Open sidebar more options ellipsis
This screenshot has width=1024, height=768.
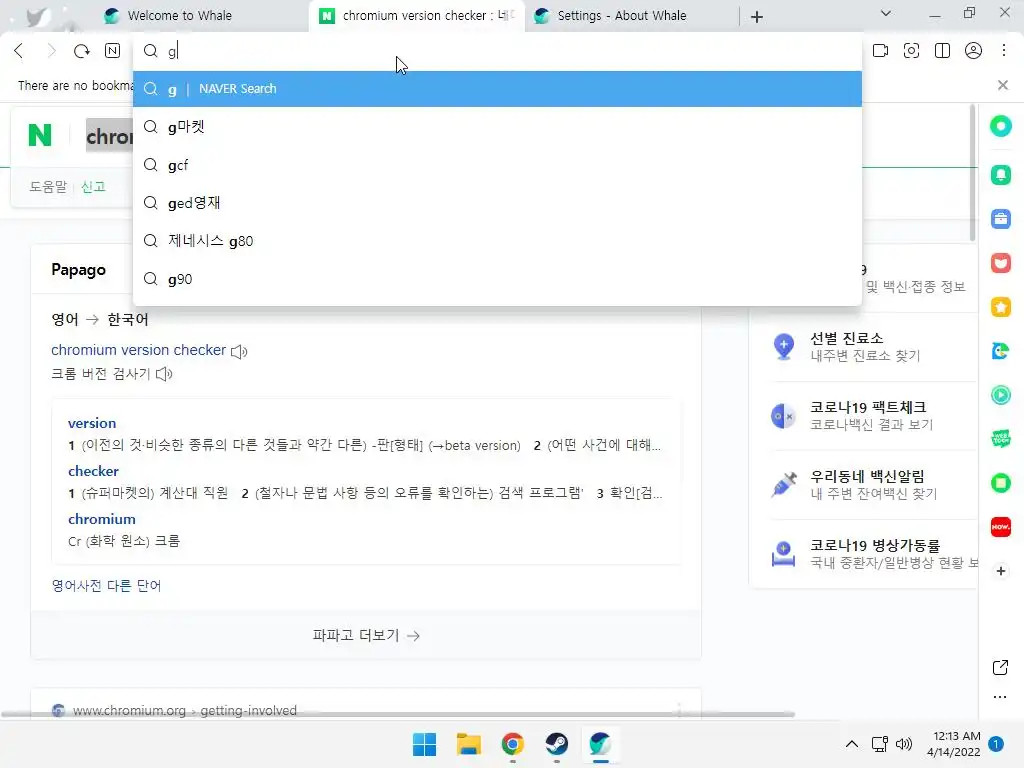(x=1000, y=697)
